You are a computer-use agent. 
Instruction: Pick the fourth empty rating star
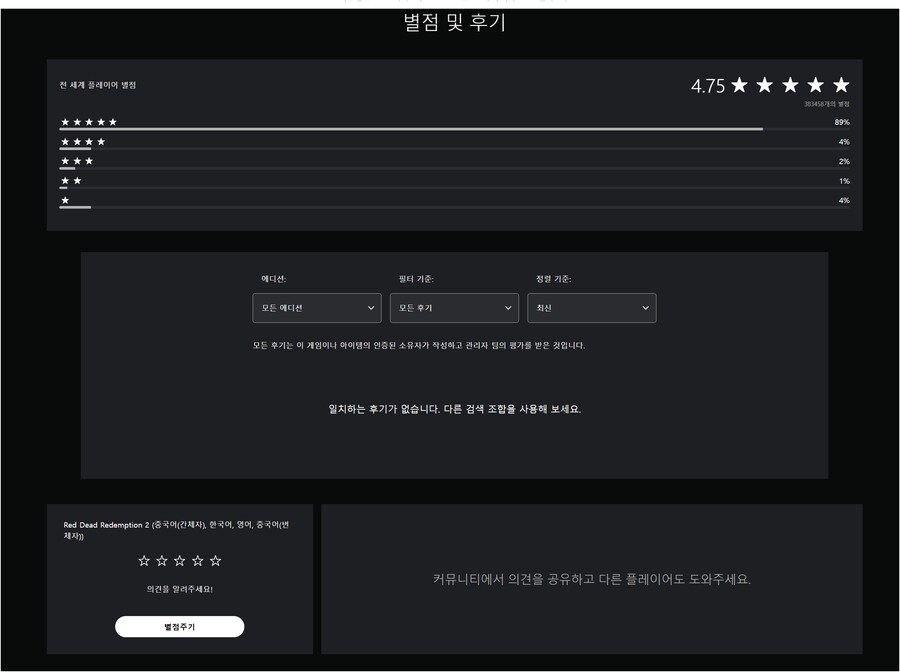[x=198, y=561]
